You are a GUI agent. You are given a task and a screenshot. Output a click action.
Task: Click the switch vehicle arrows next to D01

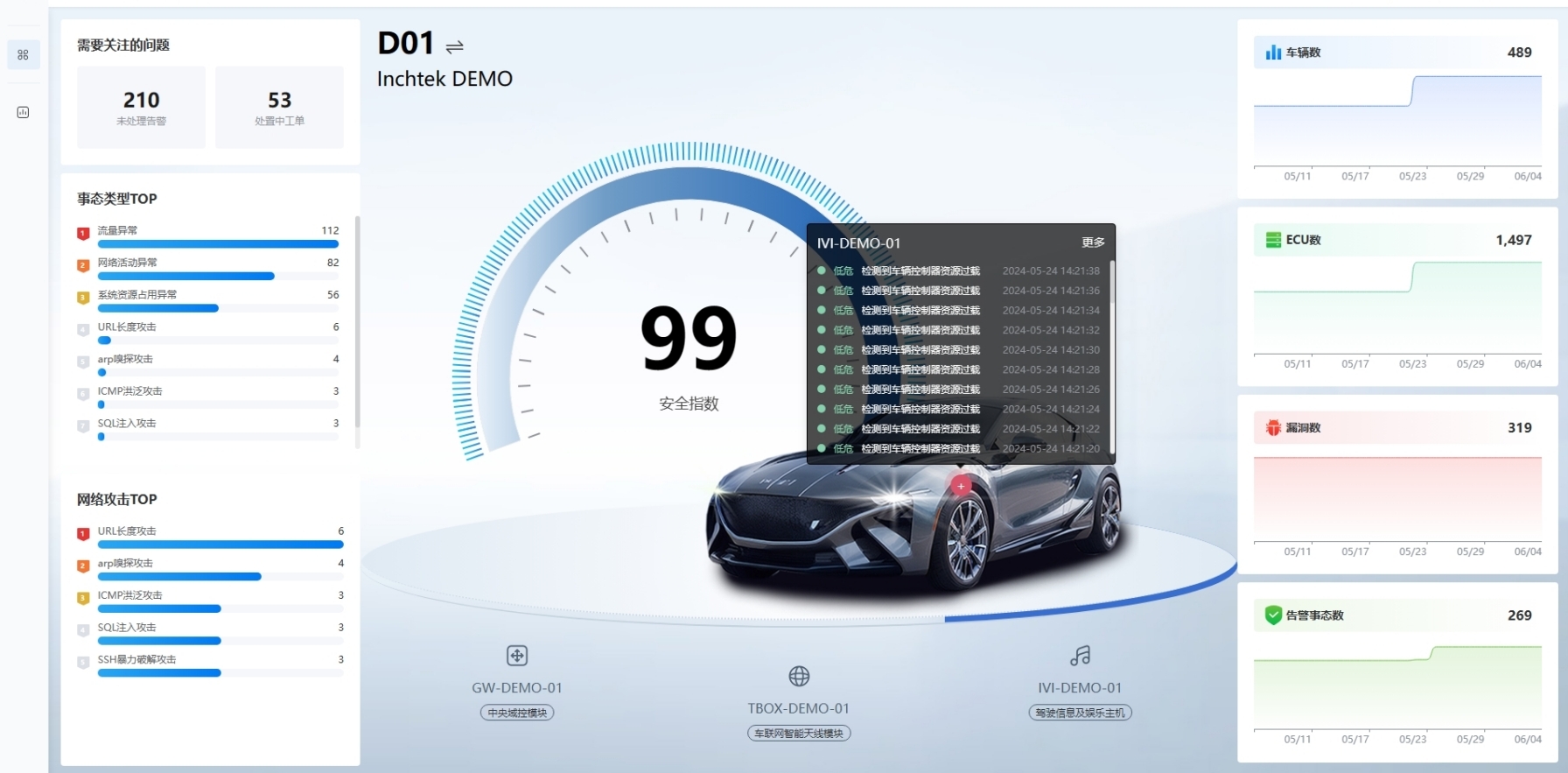(x=454, y=46)
